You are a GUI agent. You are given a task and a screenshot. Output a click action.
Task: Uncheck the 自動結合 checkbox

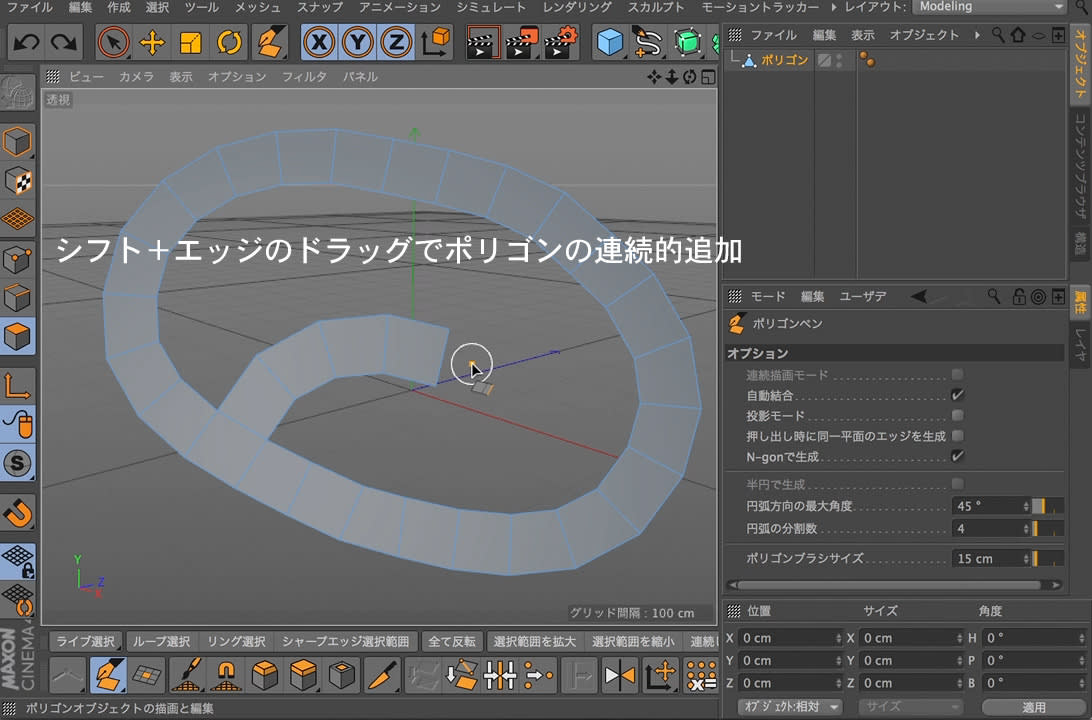(x=957, y=395)
